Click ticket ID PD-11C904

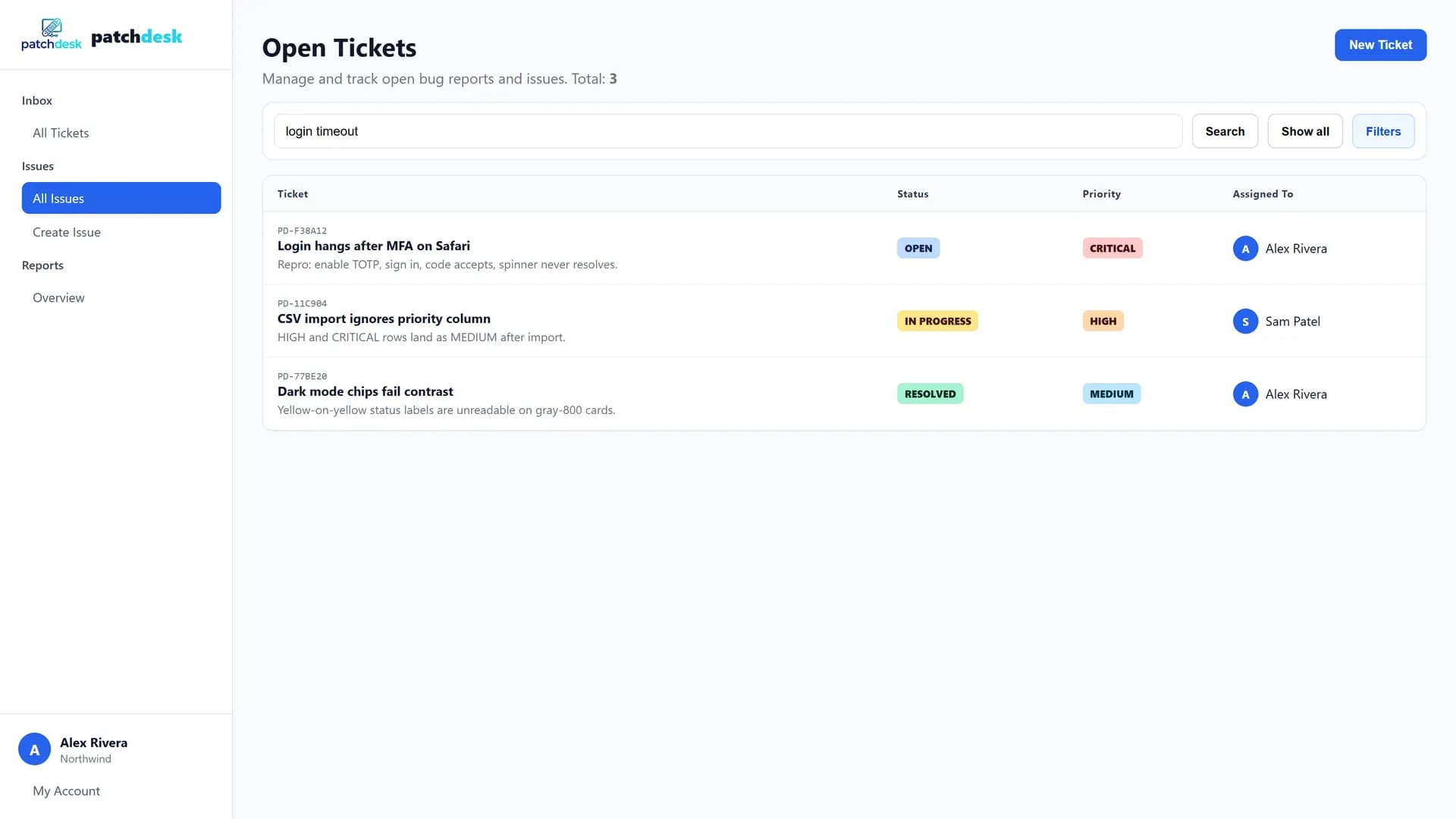pos(302,303)
